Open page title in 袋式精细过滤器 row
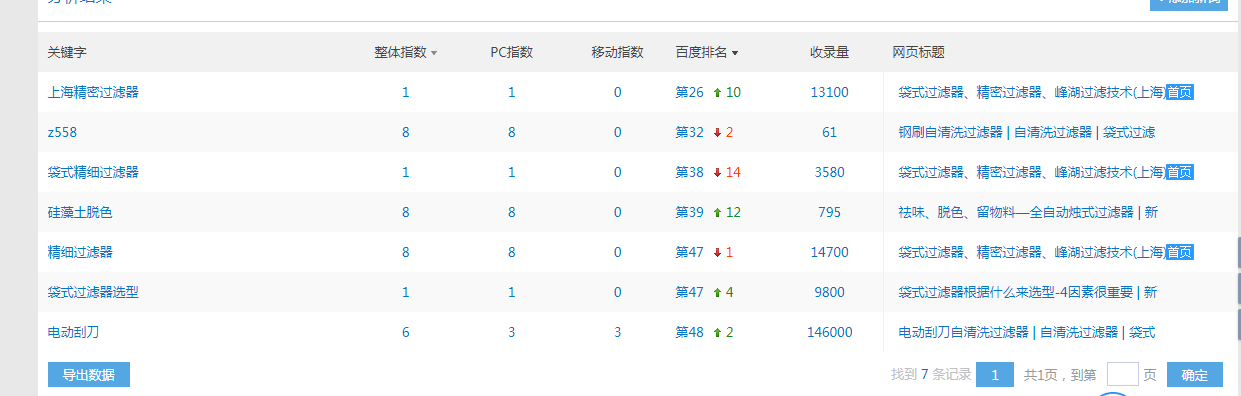The height and width of the screenshot is (396, 1241). [1031, 172]
